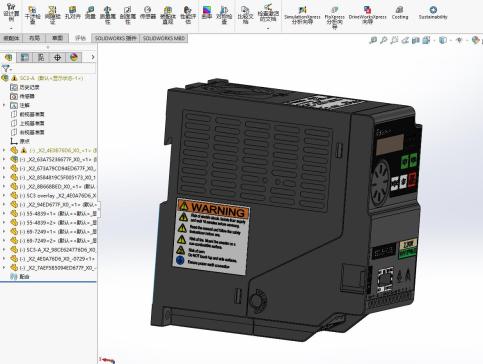The height and width of the screenshot is (364, 483).
Task: Toggle Curvature display tool
Action: tap(207, 13)
